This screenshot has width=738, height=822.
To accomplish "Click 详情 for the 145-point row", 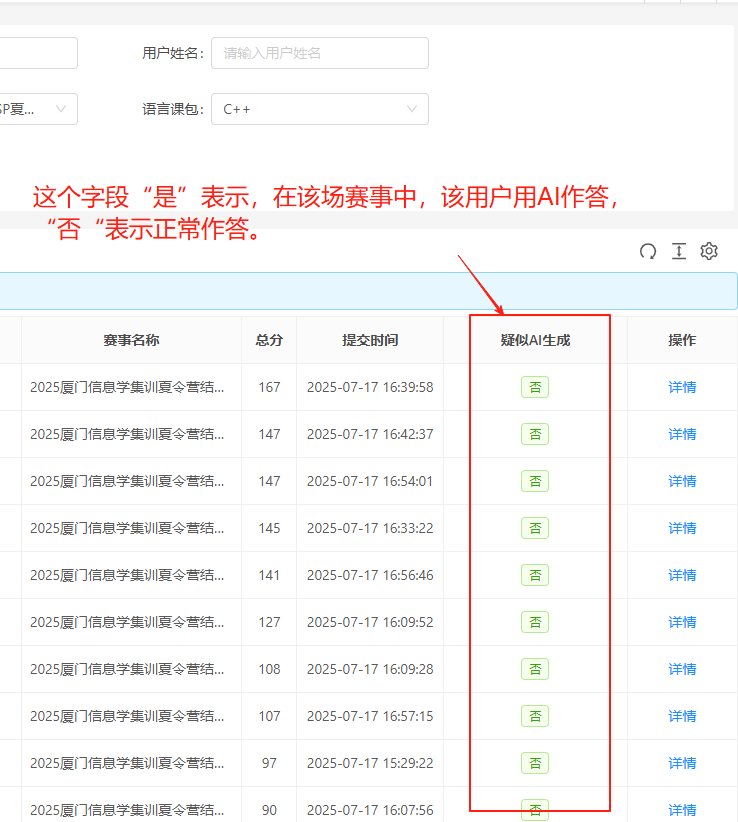I will coord(682,528).
